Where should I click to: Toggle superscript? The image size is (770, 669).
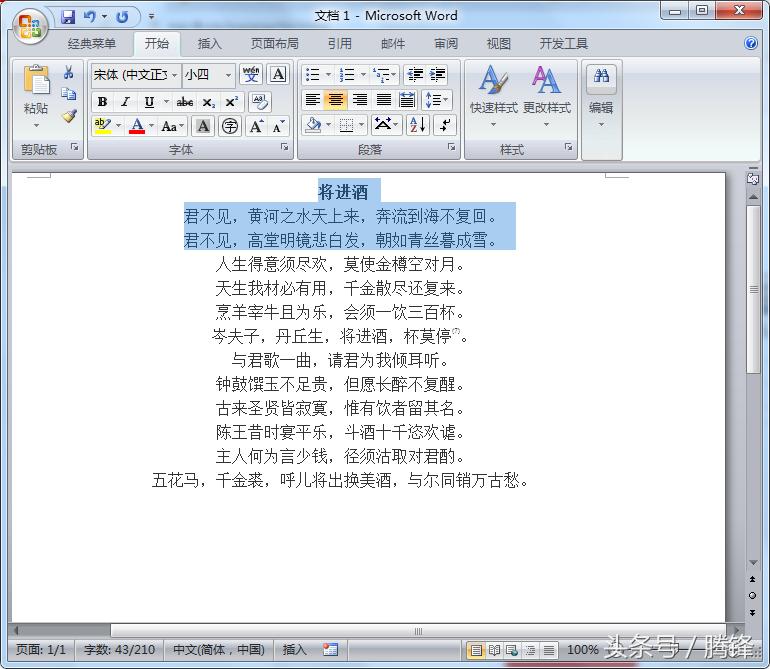[x=231, y=102]
